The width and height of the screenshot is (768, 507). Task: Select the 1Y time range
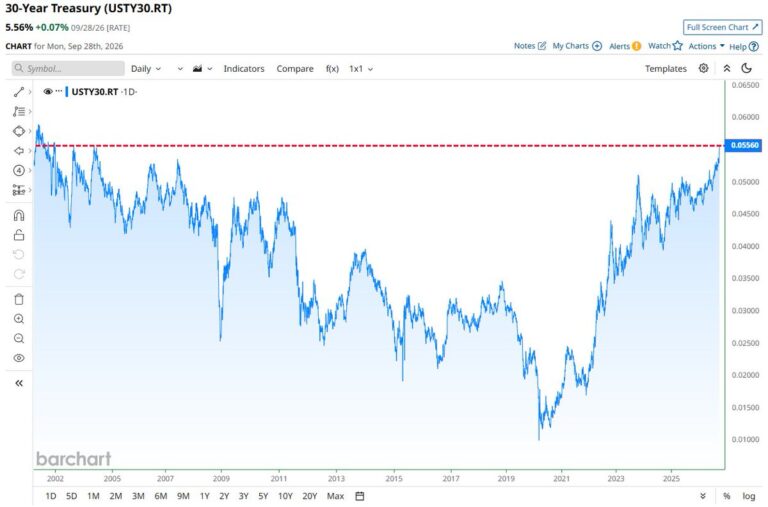click(205, 496)
